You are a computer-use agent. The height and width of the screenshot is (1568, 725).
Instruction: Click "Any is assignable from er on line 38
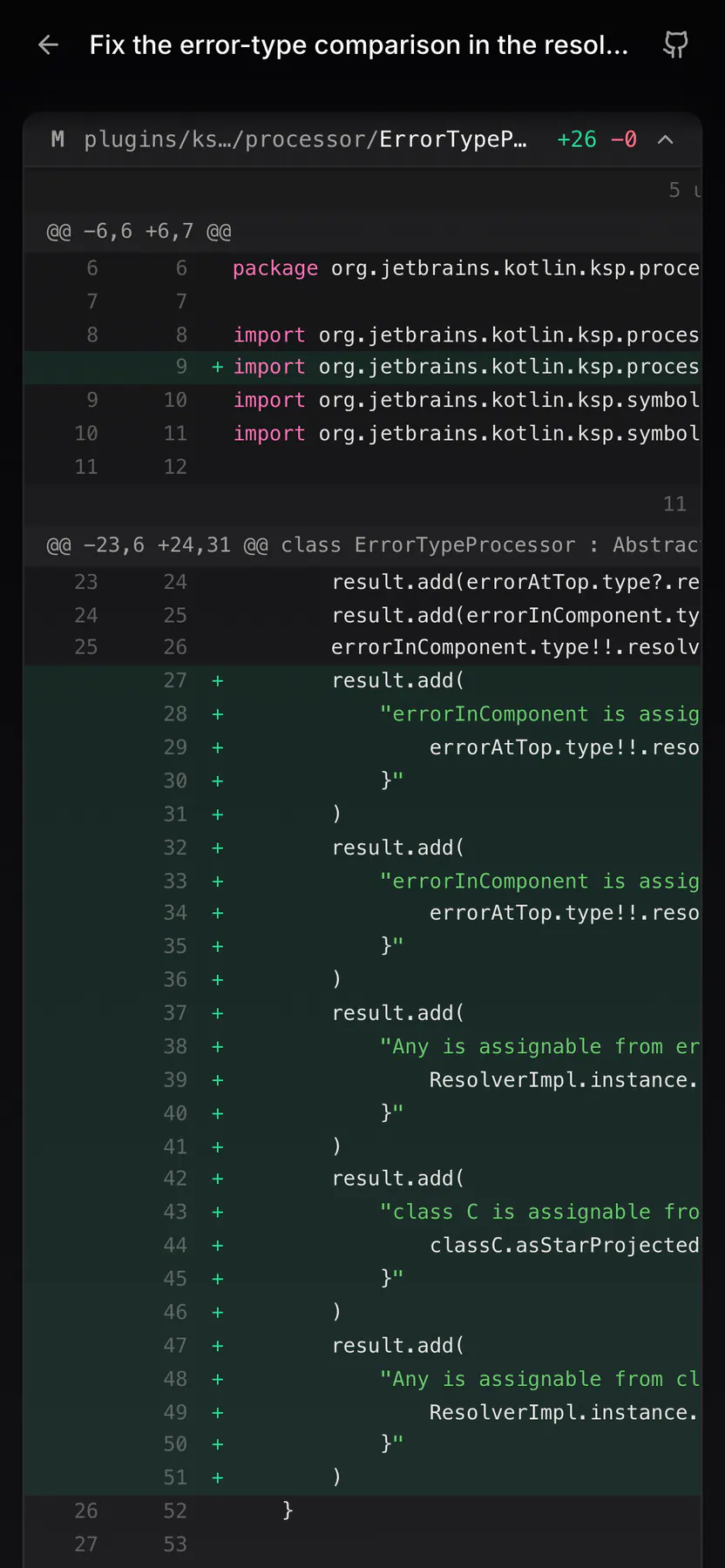[539, 1046]
